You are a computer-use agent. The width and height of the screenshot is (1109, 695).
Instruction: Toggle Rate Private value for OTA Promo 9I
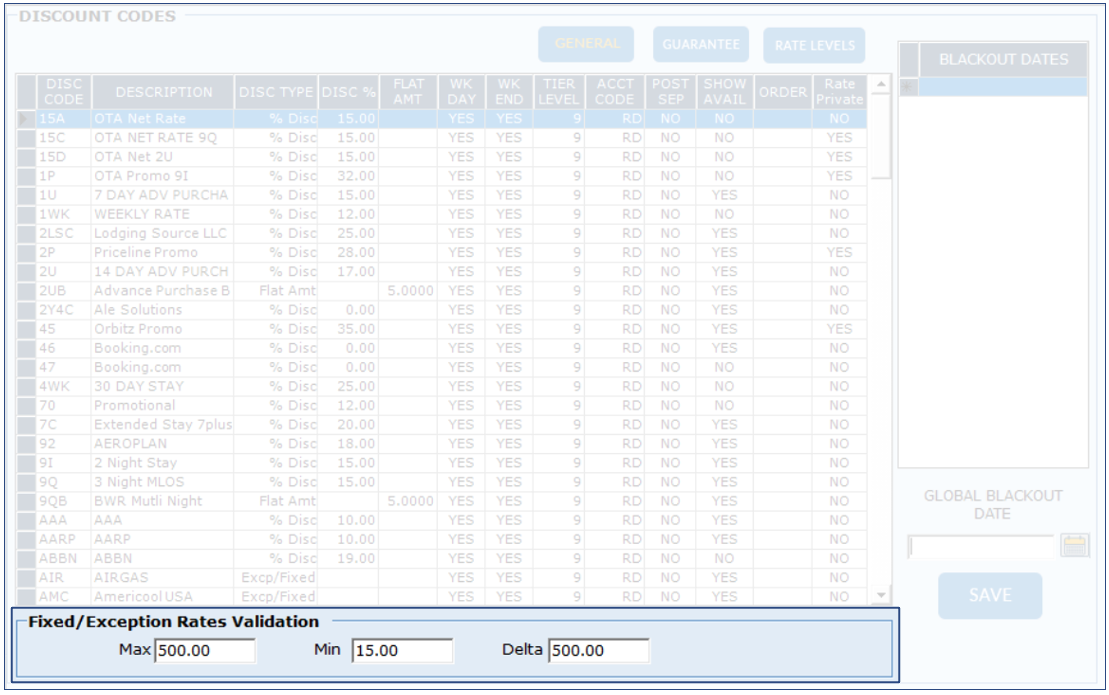click(x=839, y=176)
